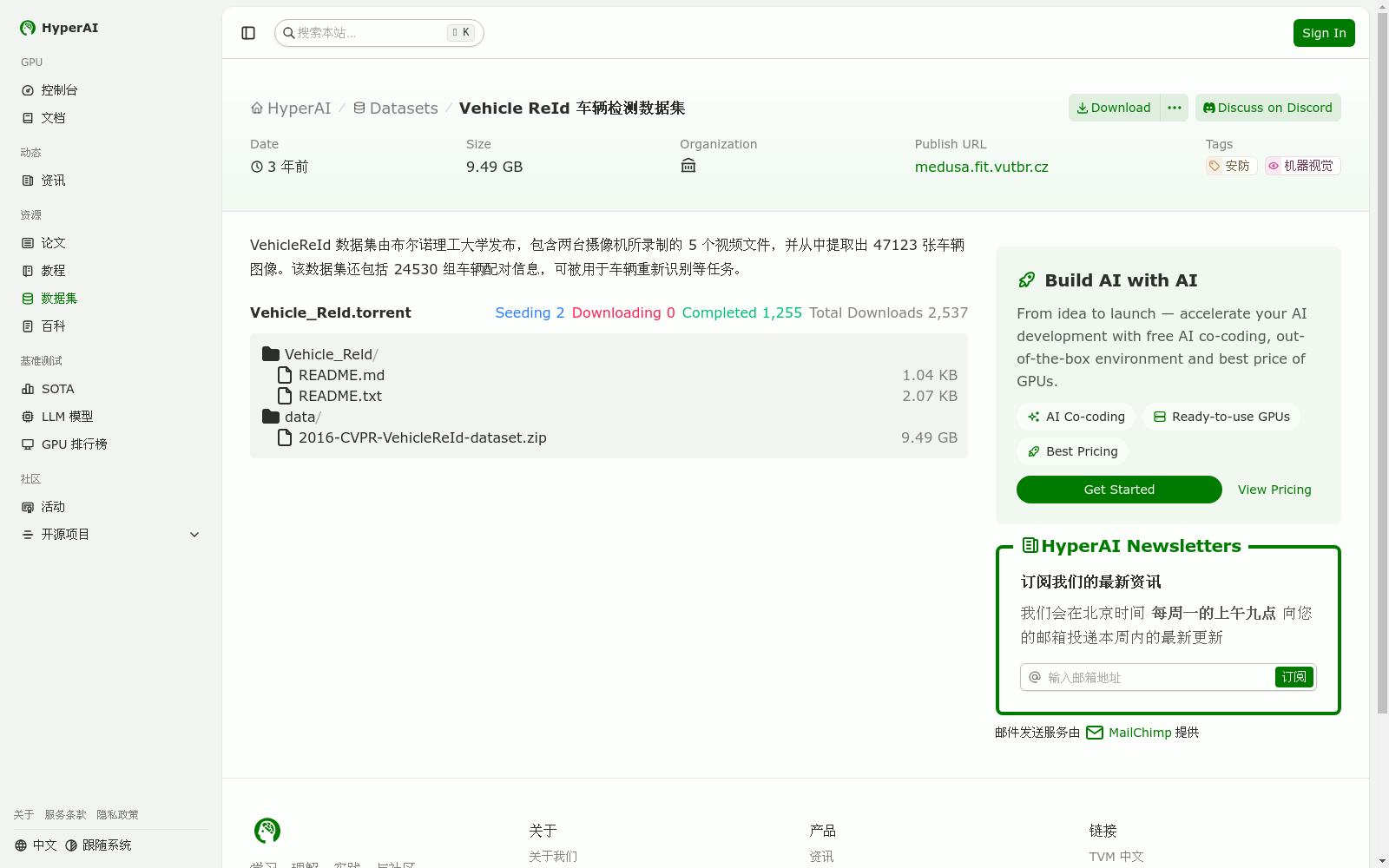Screen dimensions: 1389x868
Task: Click the Total Downloads 2,537 text
Action: 889,312
